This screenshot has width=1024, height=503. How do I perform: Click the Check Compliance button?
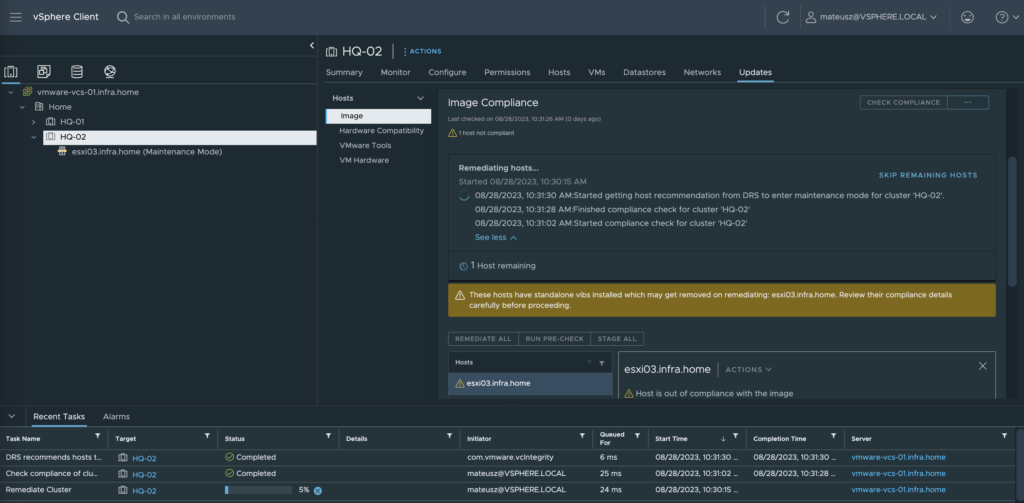click(903, 103)
